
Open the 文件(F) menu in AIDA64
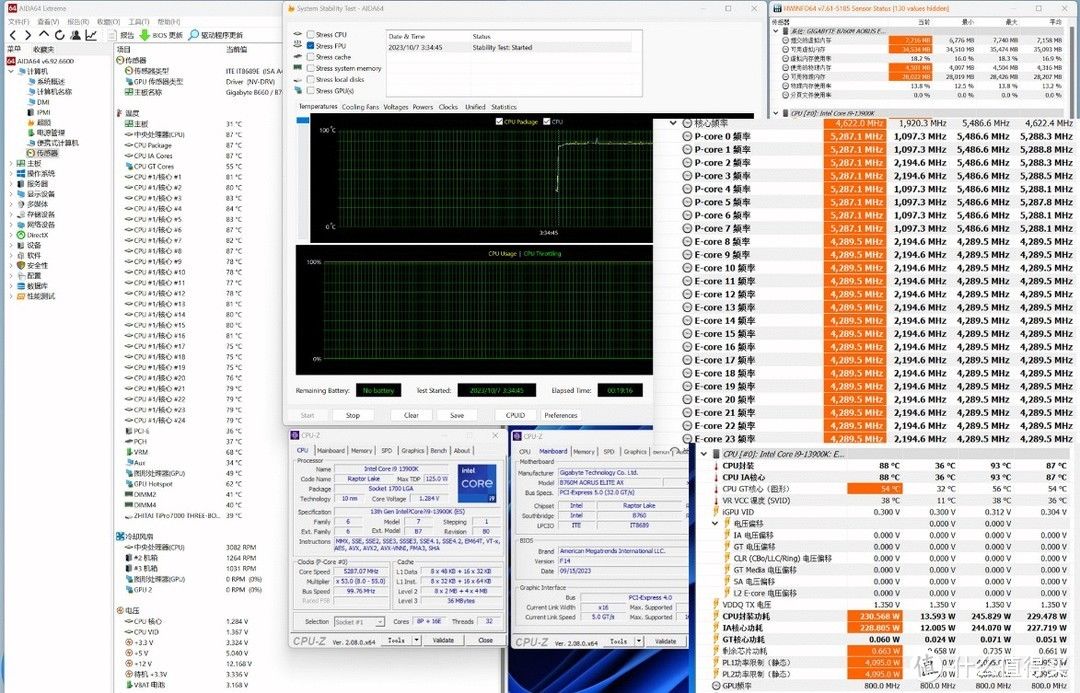pyautogui.click(x=19, y=22)
